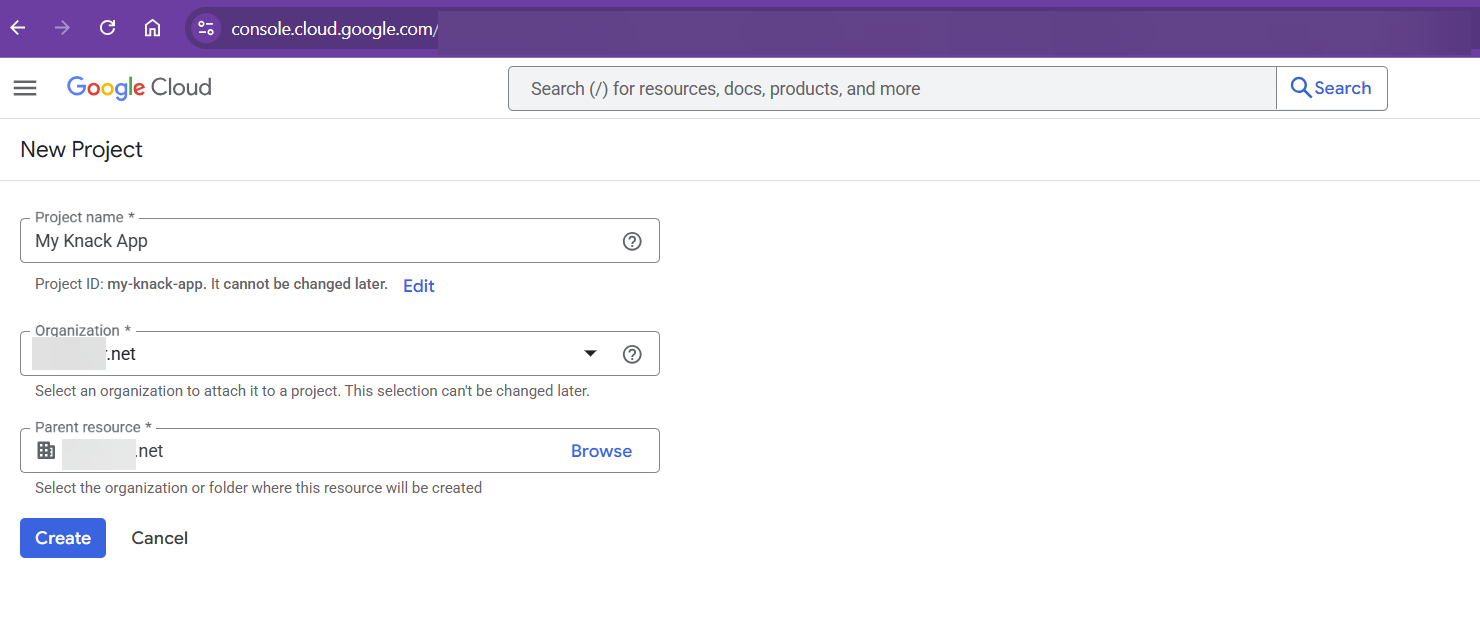The height and width of the screenshot is (640, 1480).
Task: Click the organization selection hint text
Action: pos(312,391)
